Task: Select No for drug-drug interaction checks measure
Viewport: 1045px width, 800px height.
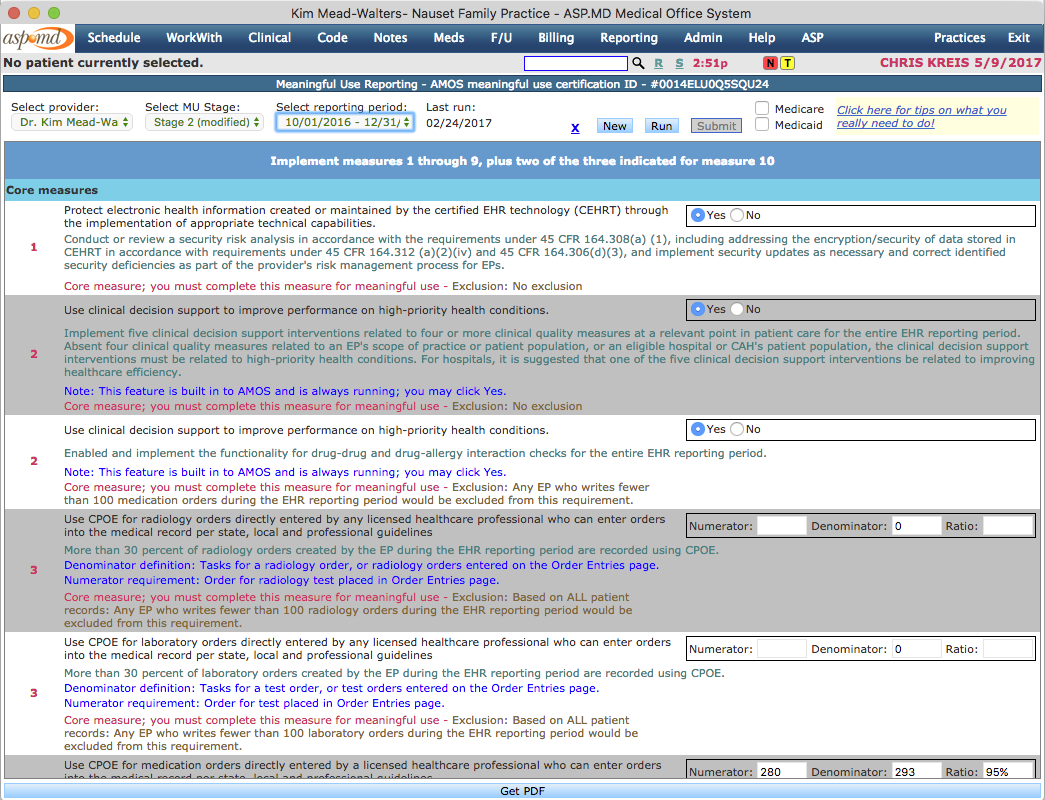Action: pyautogui.click(x=737, y=429)
